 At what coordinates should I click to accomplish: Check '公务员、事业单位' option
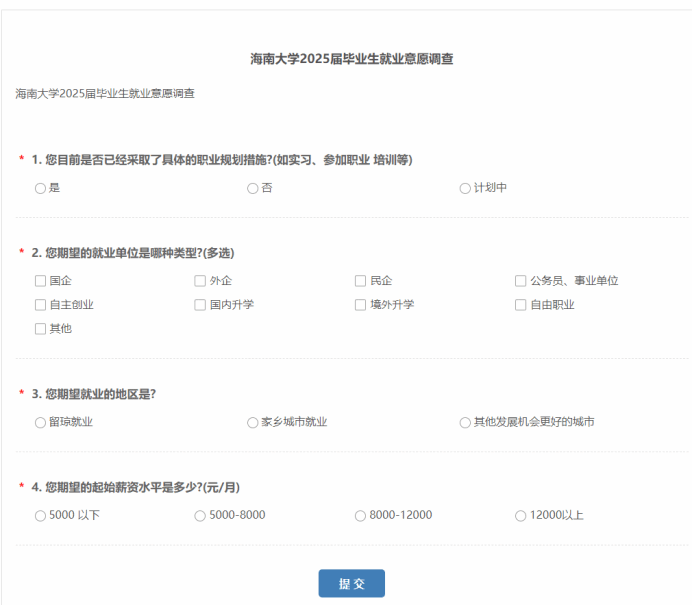(x=520, y=281)
